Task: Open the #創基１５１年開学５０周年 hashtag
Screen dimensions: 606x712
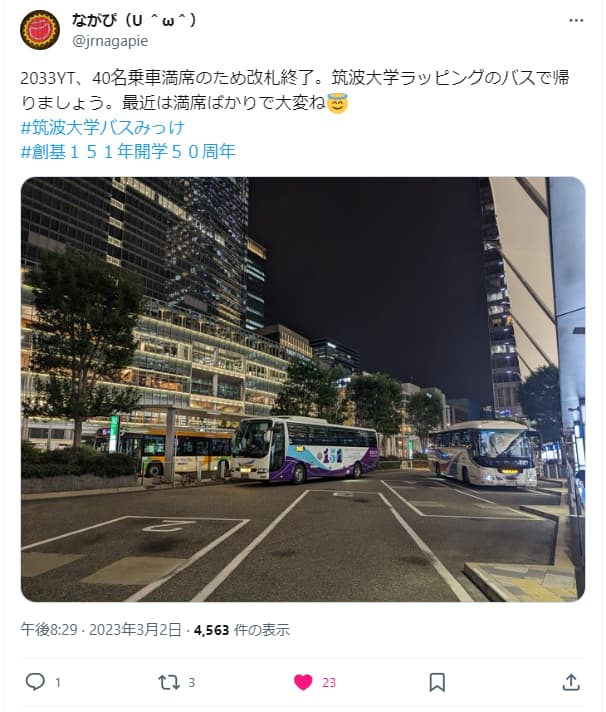Action: tap(128, 152)
